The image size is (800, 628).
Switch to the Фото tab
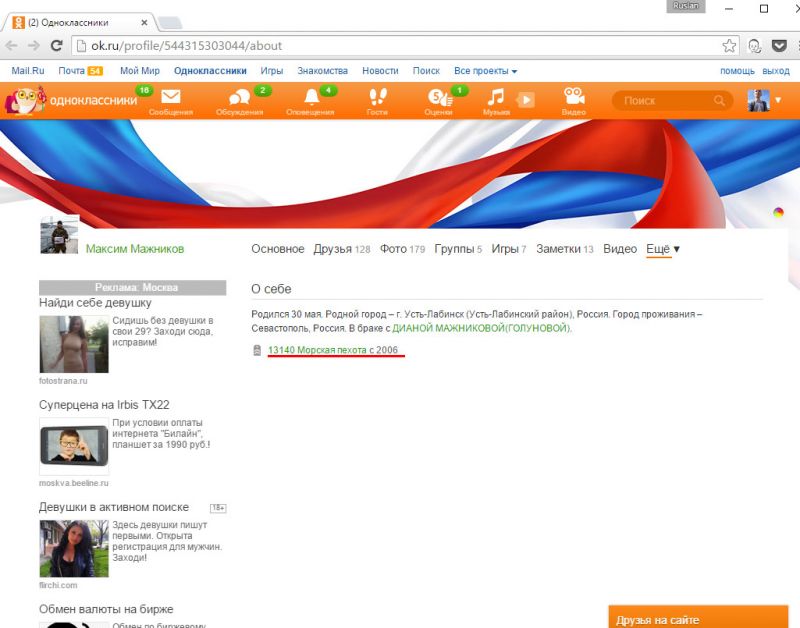click(391, 249)
